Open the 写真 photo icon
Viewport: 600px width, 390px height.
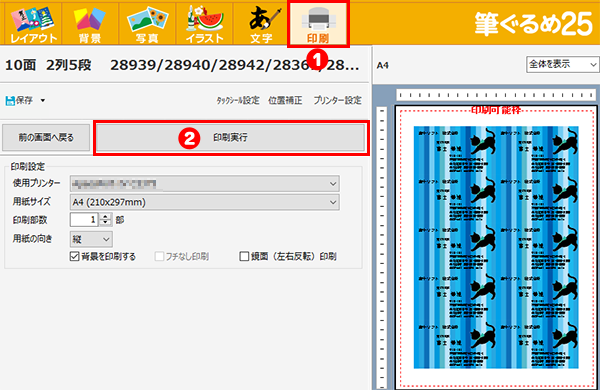pyautogui.click(x=147, y=24)
